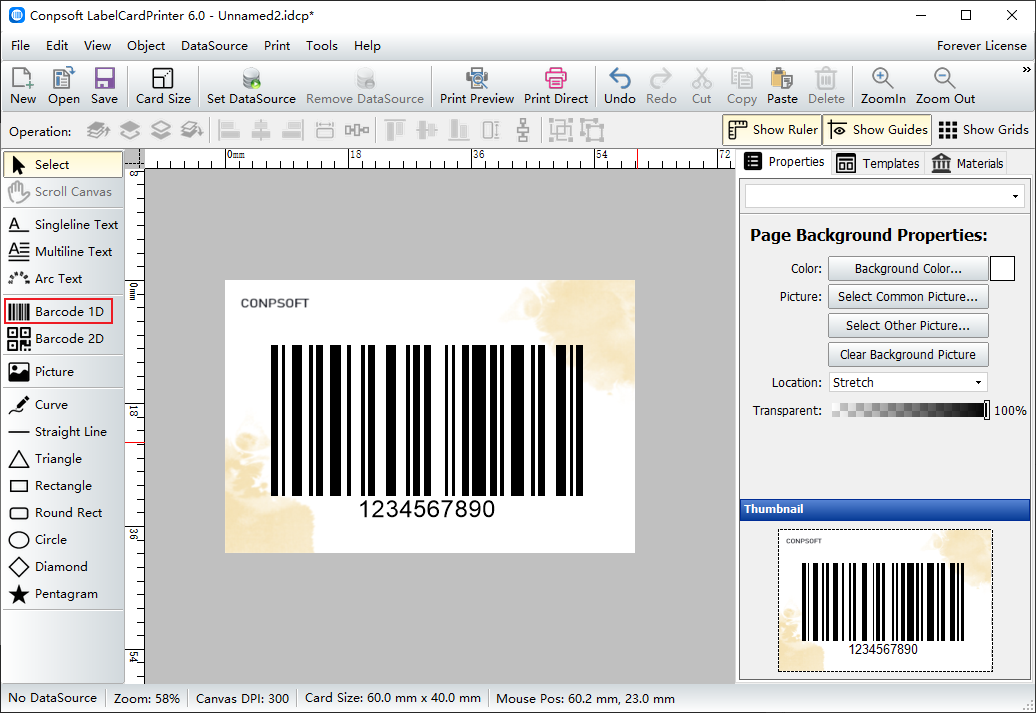
Task: Open the View menu
Action: click(x=97, y=46)
